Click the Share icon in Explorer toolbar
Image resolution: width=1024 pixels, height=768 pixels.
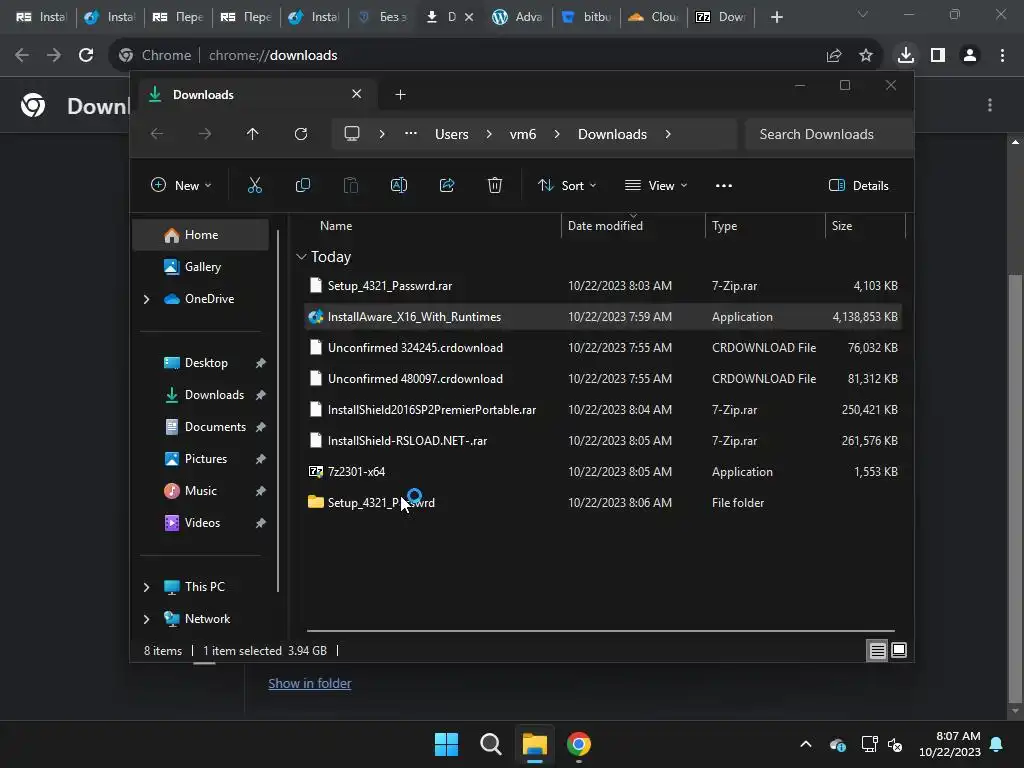pos(447,185)
